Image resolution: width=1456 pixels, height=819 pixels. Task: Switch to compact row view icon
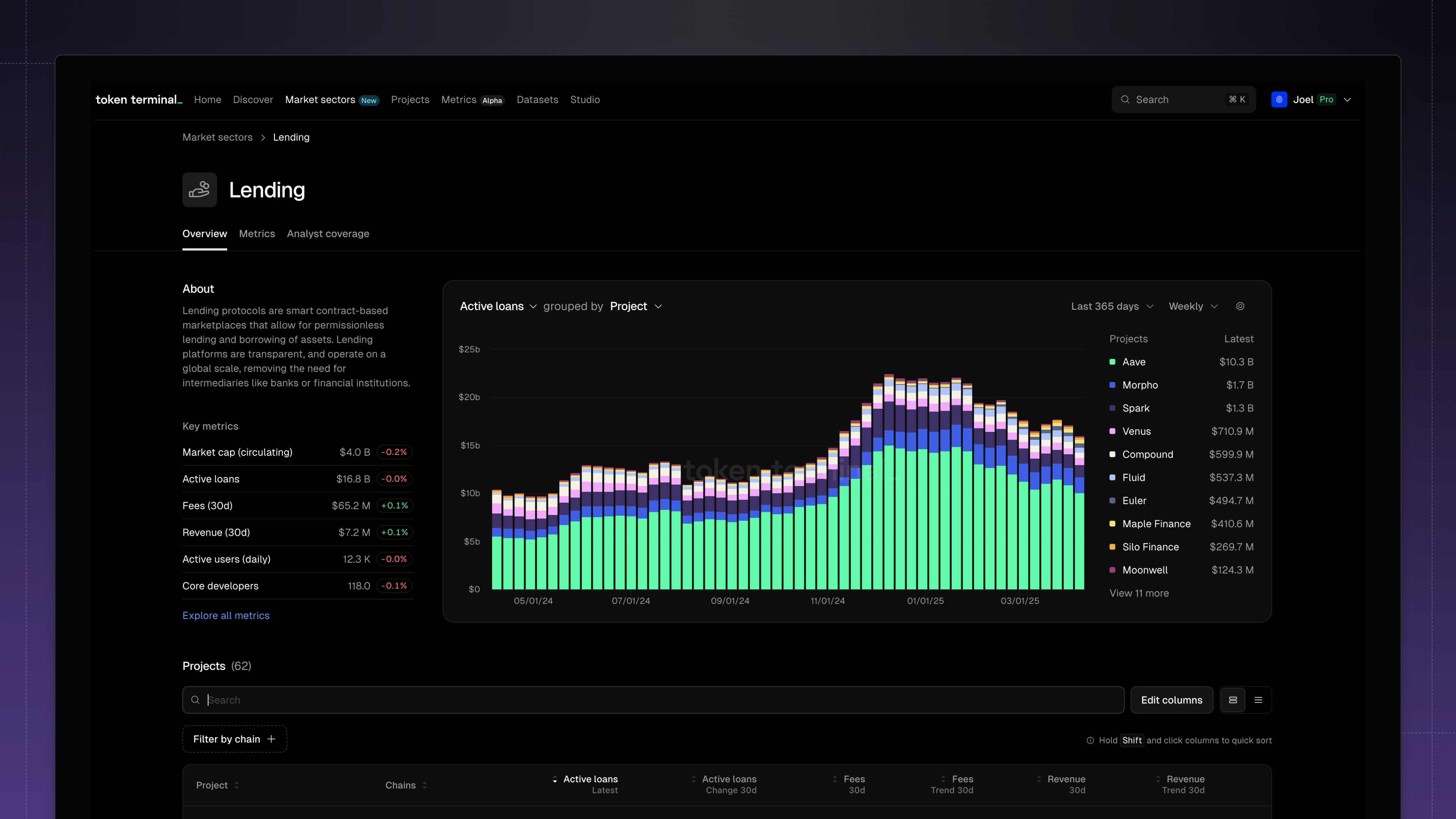[1233, 700]
